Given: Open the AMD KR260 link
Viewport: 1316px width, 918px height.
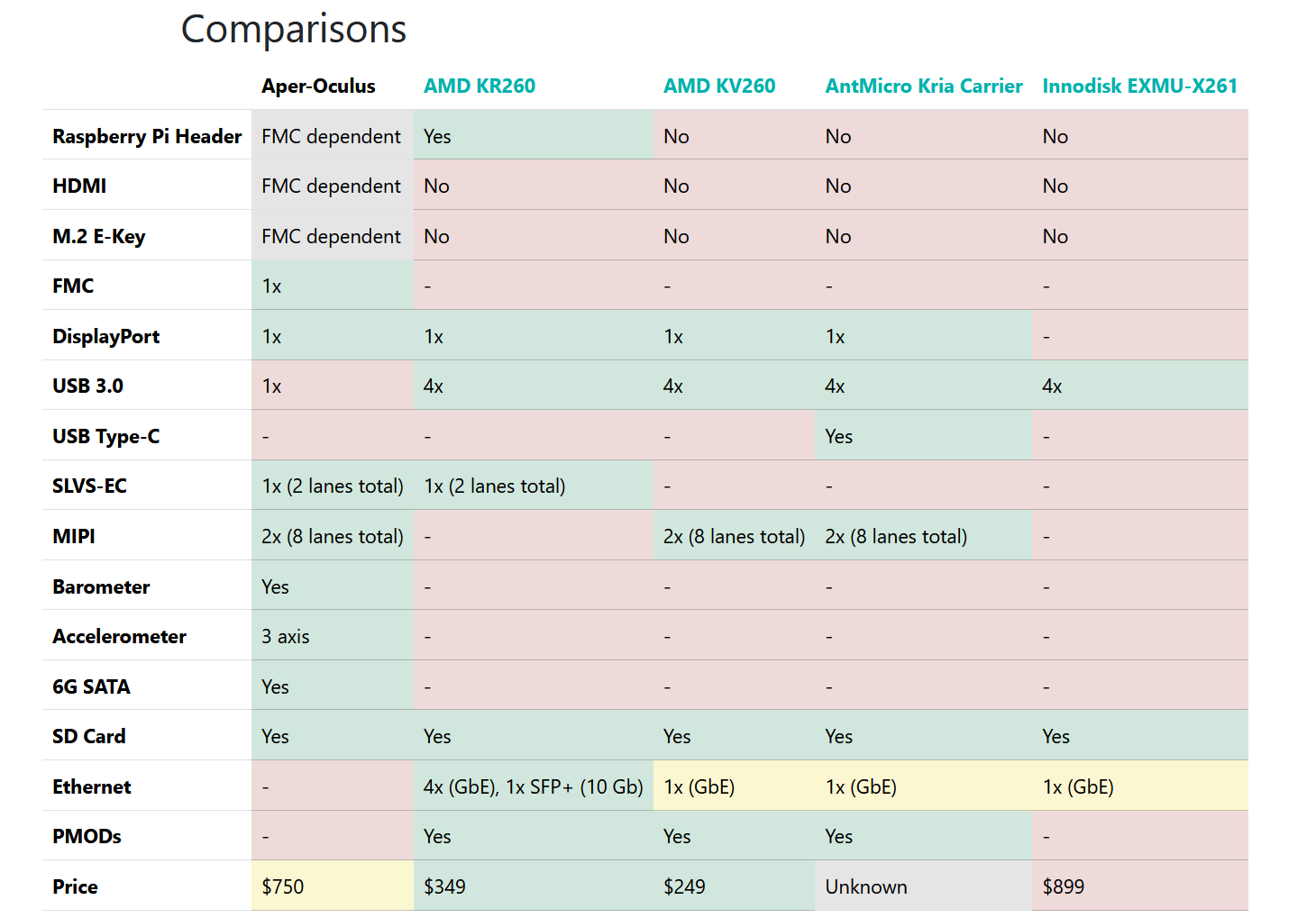Looking at the screenshot, I should tap(479, 86).
